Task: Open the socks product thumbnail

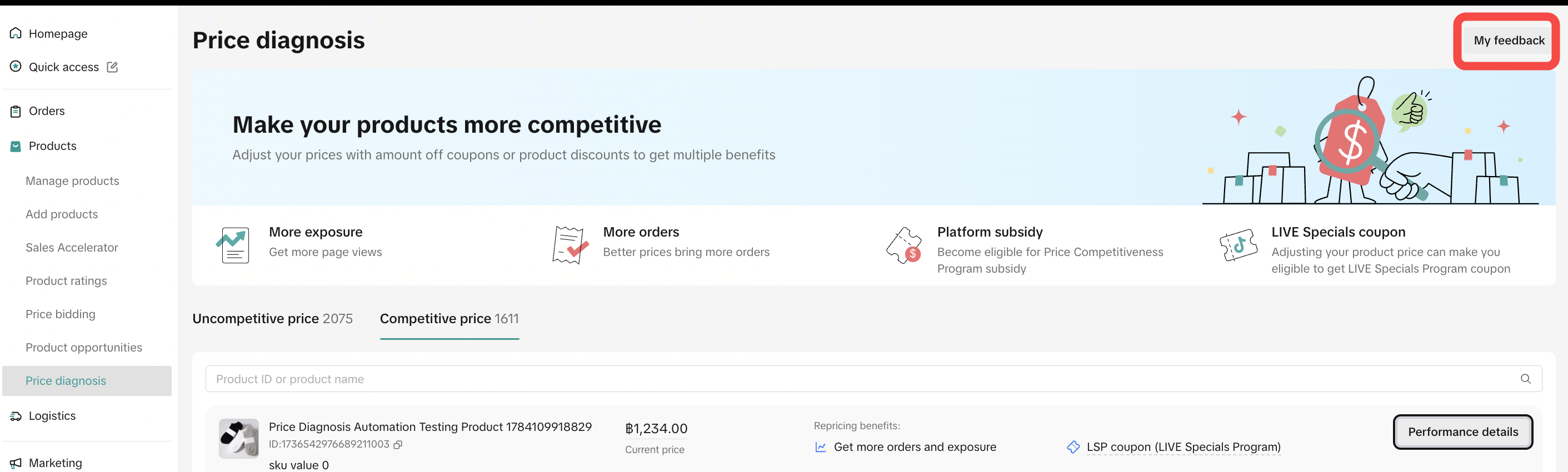Action: click(x=238, y=439)
